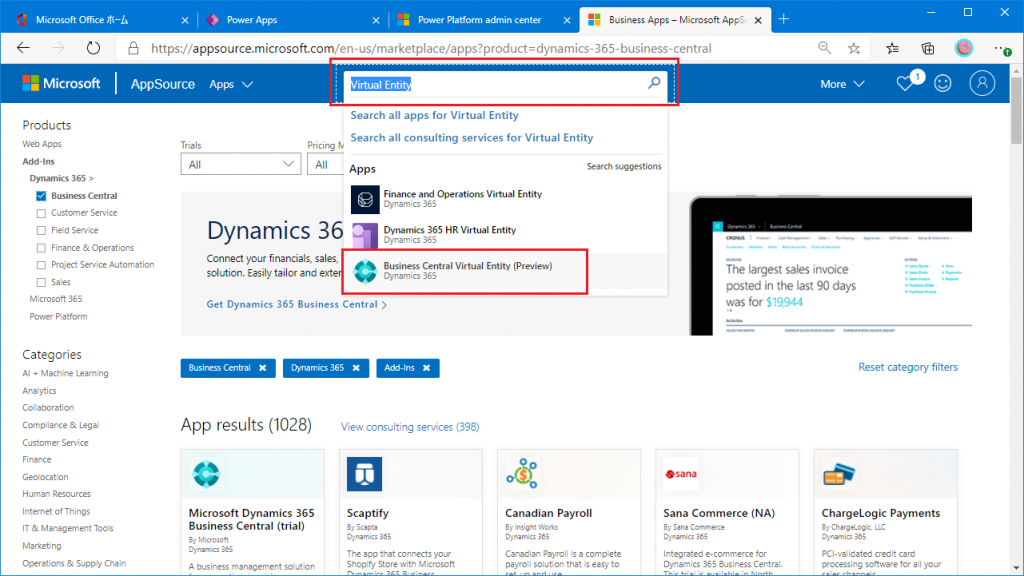
Task: Click the Canadian Payroll app logo
Action: click(x=522, y=473)
